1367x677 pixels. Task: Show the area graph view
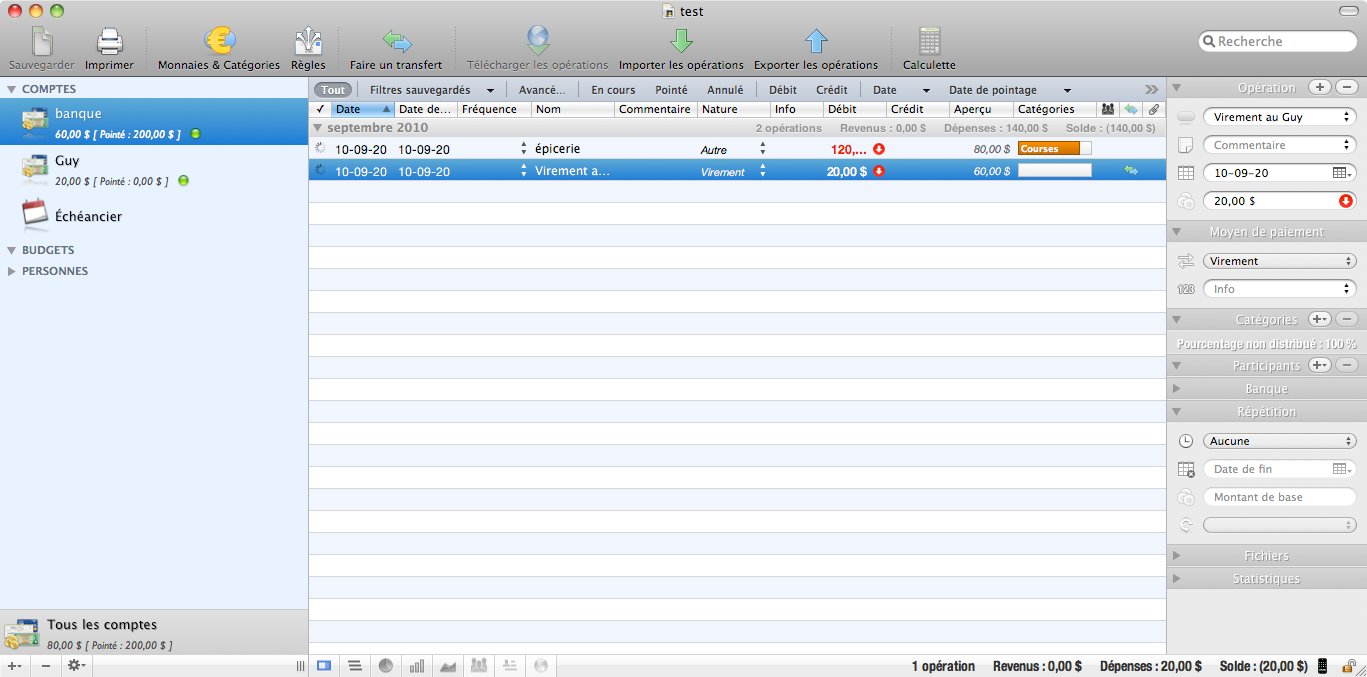tap(448, 665)
